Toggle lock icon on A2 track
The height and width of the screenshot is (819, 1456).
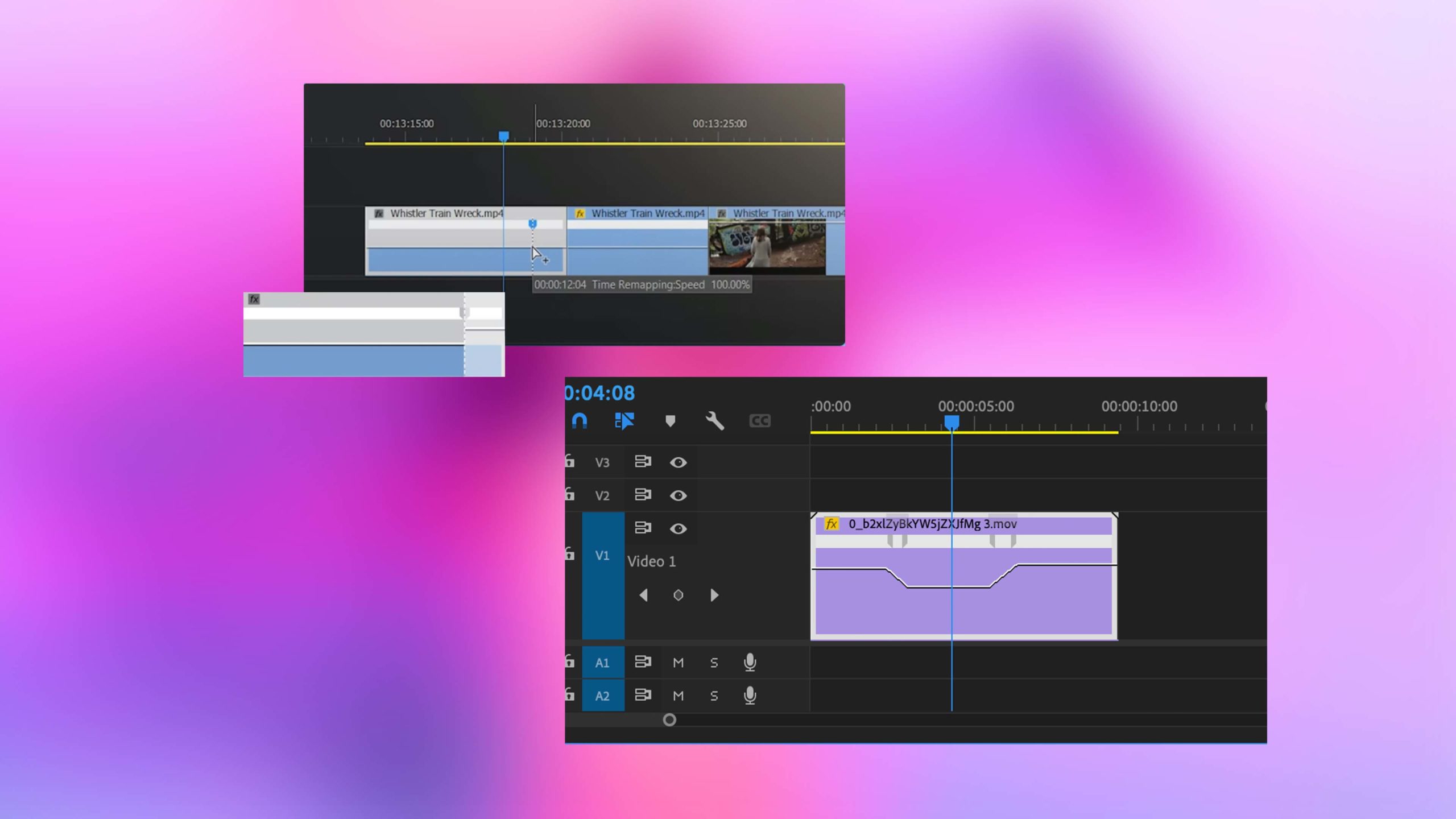(570, 694)
